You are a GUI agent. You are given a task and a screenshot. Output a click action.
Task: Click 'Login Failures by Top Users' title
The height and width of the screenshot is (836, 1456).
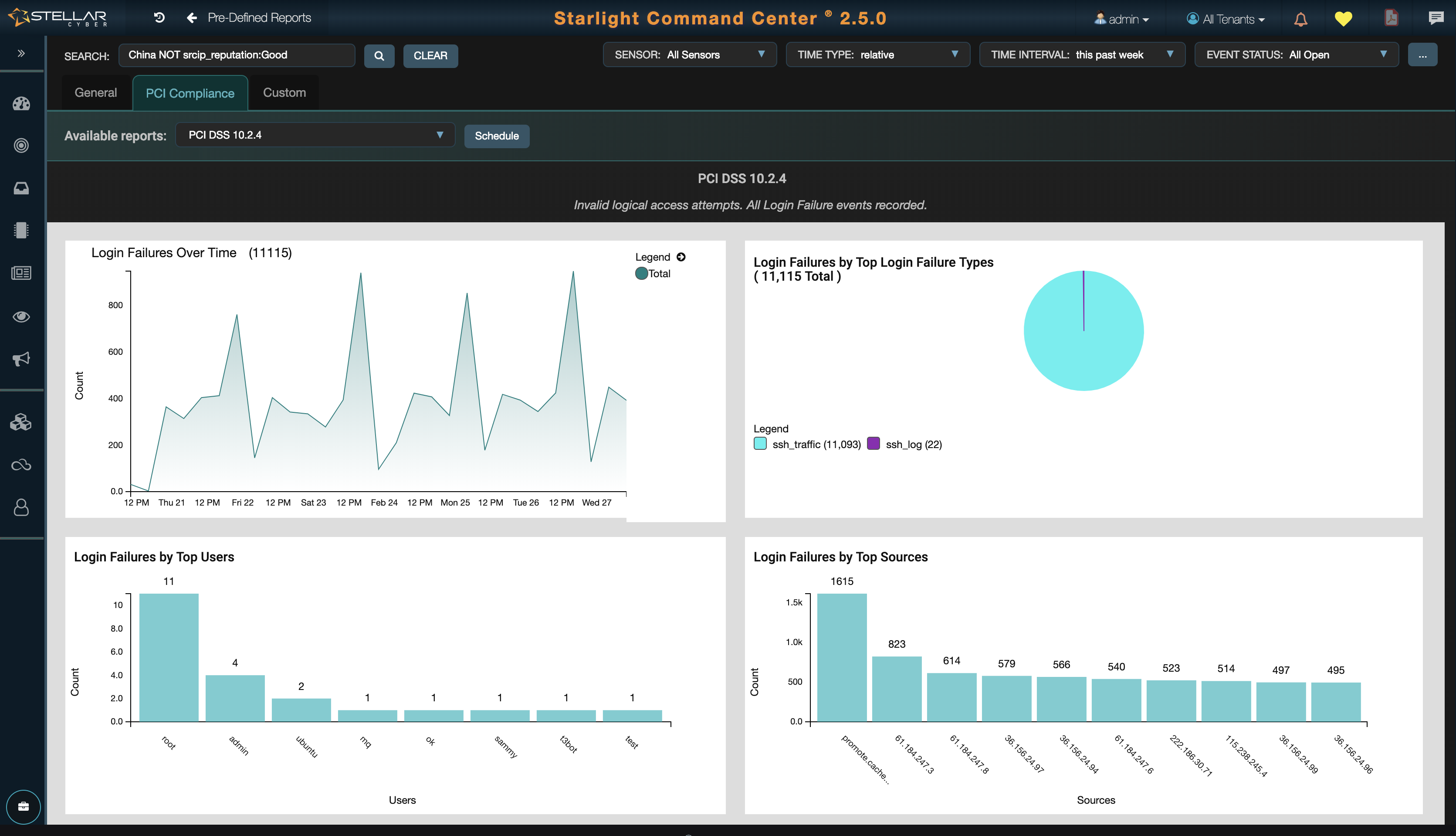[154, 557]
